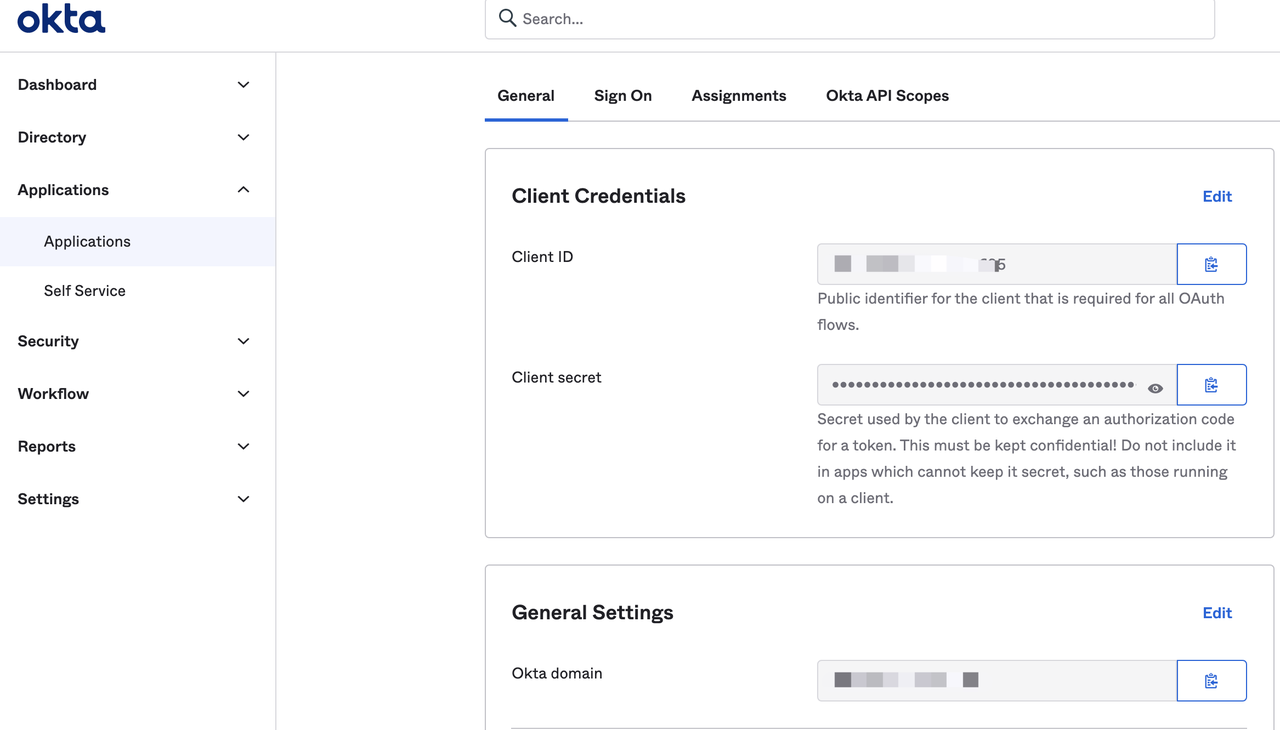Screen dimensions: 1280x730
Task: Edit the General Settings section
Action: [1216, 613]
